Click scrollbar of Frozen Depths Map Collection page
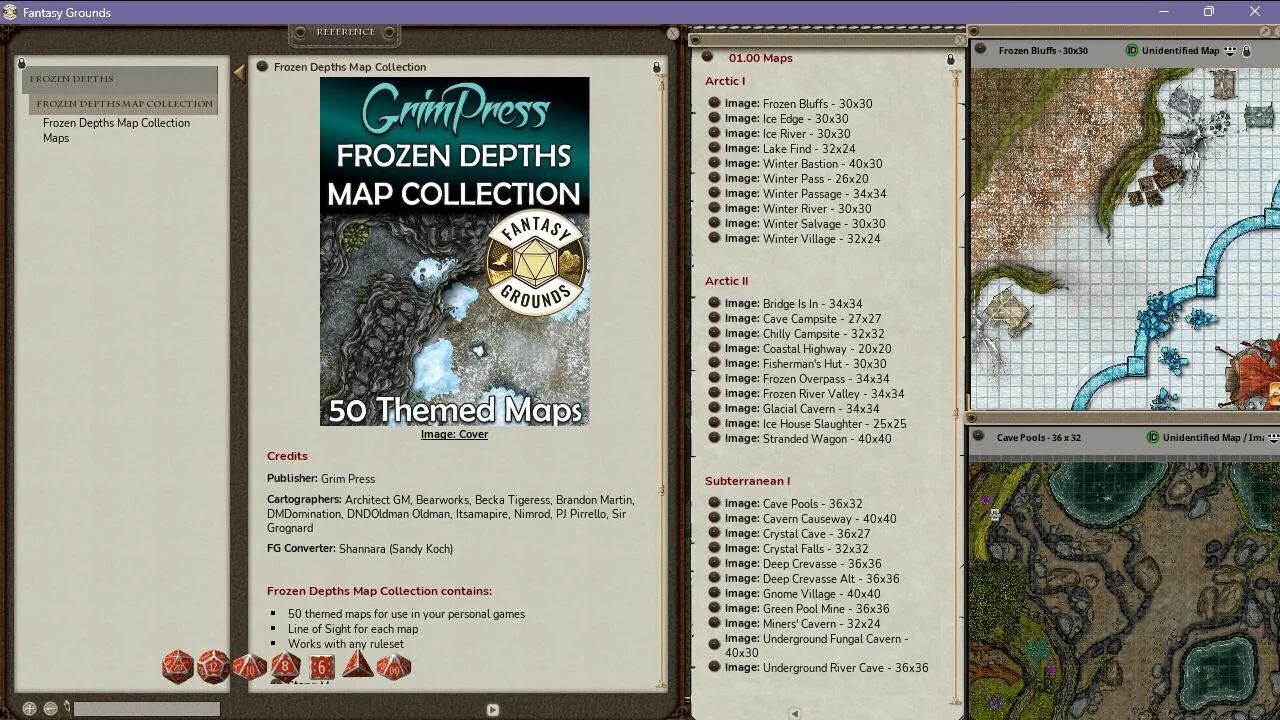This screenshot has width=1280, height=720. (661, 380)
